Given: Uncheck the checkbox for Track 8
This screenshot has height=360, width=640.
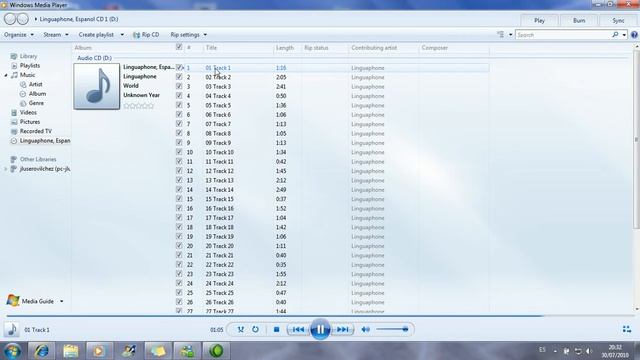Looking at the screenshot, I should (179, 133).
